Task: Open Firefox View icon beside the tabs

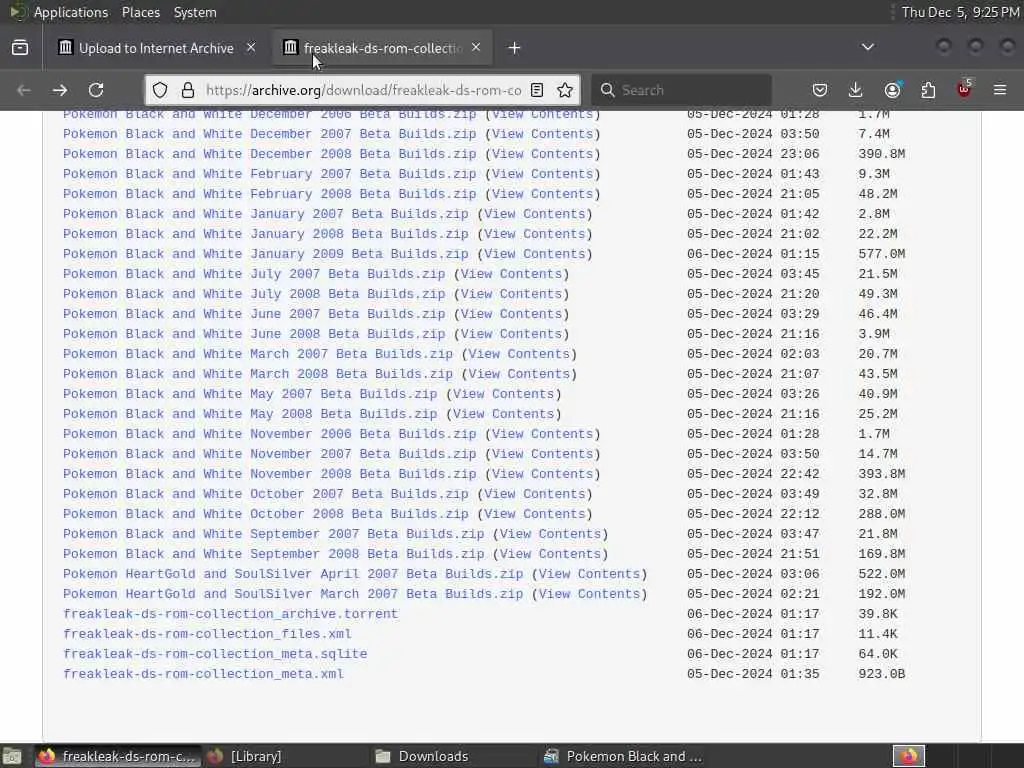Action: 20,48
